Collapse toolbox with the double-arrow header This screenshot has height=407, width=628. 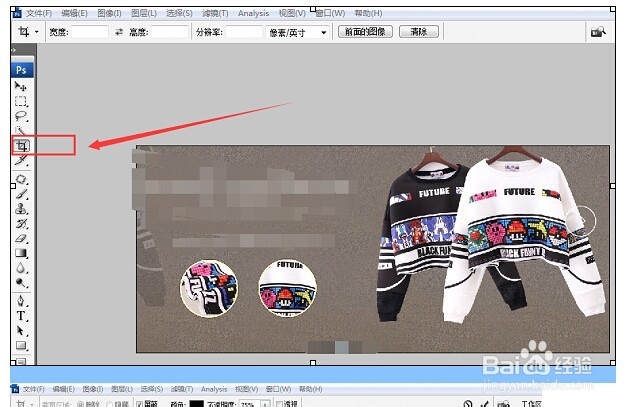coord(14,50)
